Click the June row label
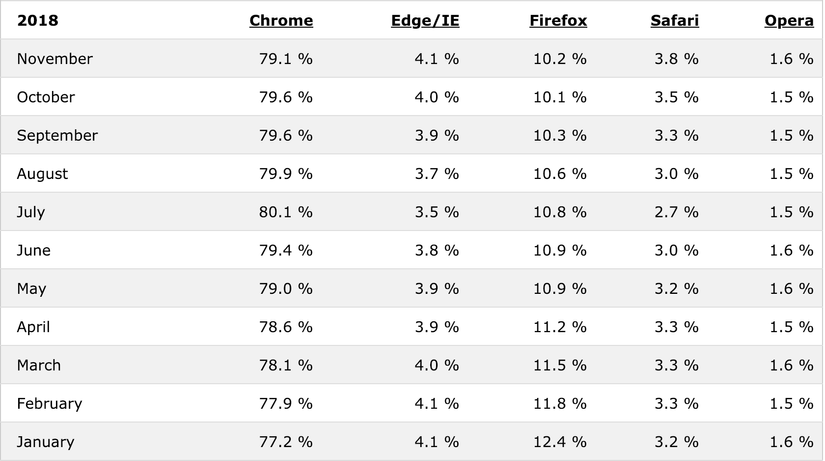This screenshot has height=461, width=825. [34, 250]
